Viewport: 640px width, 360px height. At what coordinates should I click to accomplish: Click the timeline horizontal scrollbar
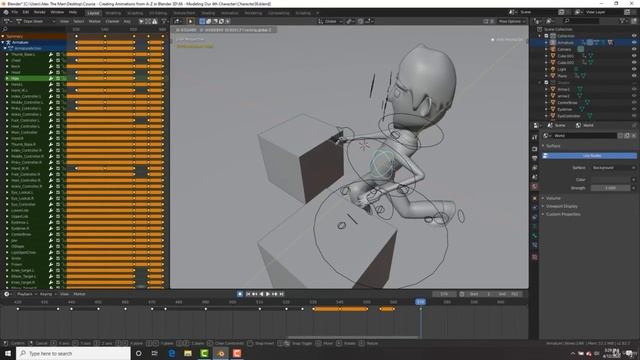353,338
